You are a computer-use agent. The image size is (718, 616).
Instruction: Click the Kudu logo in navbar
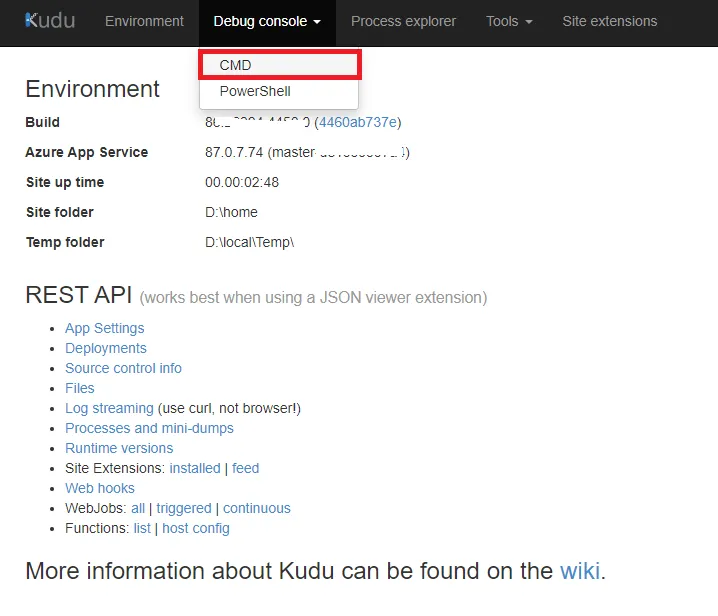tap(50, 21)
